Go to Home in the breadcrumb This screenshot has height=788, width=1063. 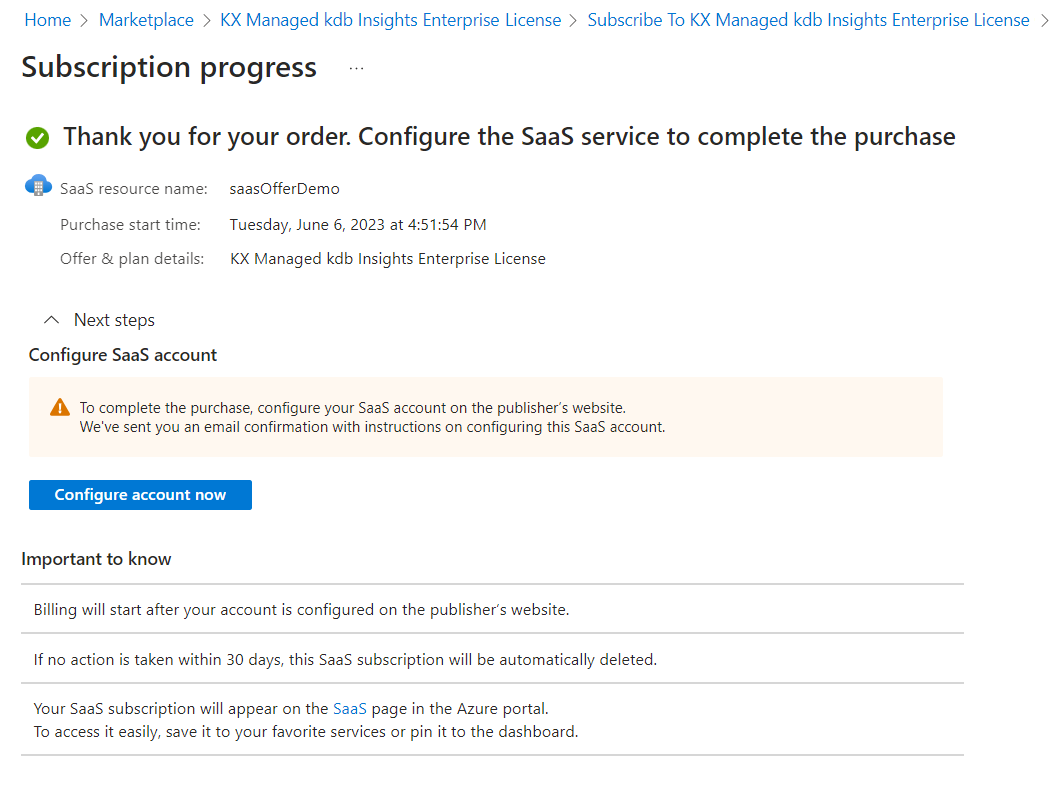pyautogui.click(x=47, y=20)
